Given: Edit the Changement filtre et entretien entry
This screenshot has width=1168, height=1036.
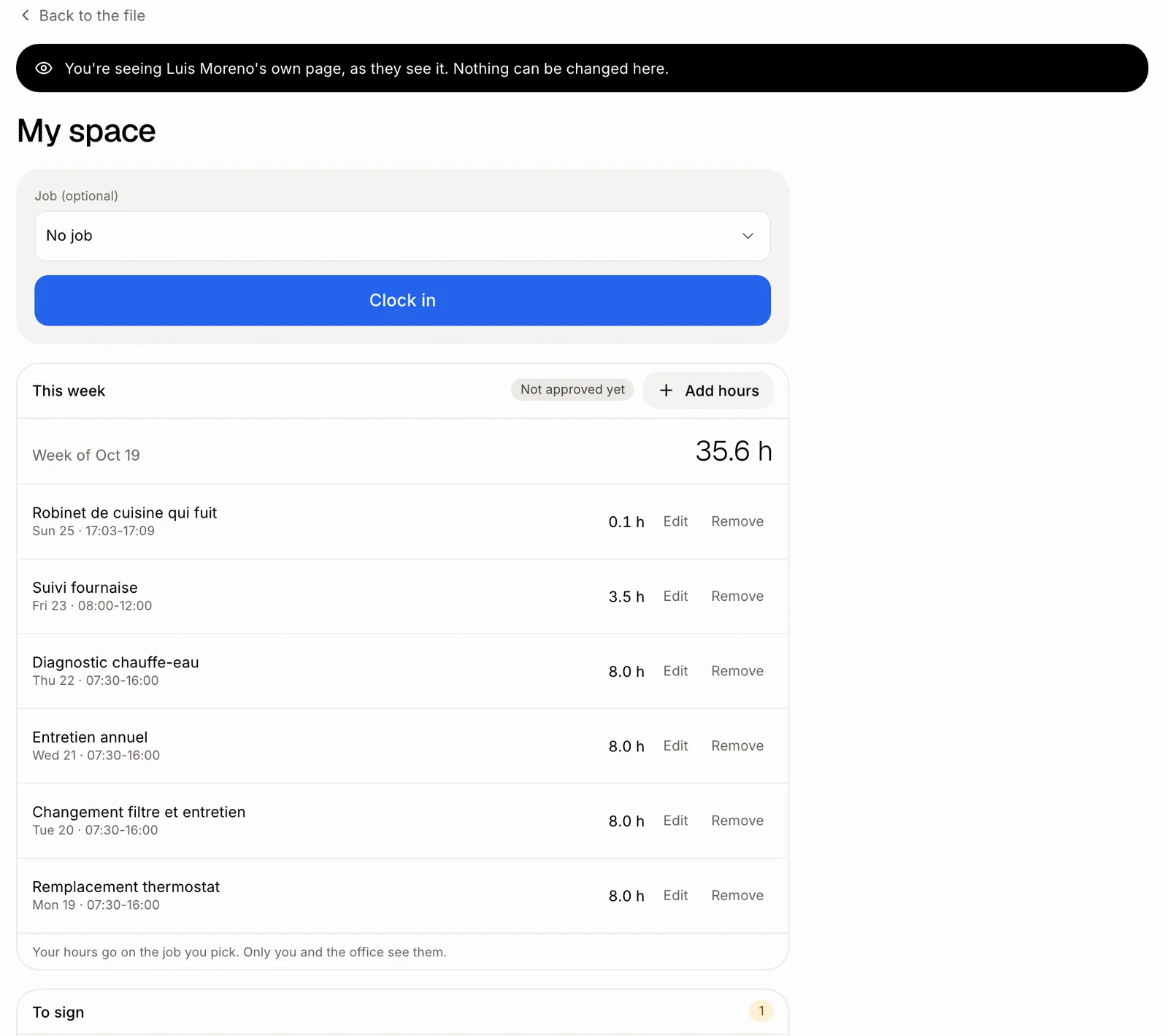Looking at the screenshot, I should point(675,821).
